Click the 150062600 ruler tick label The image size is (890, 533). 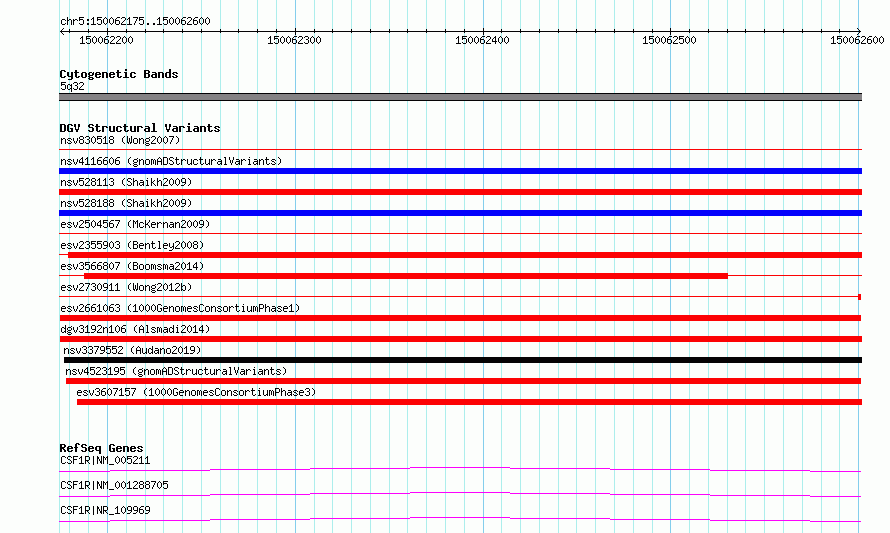[857, 40]
